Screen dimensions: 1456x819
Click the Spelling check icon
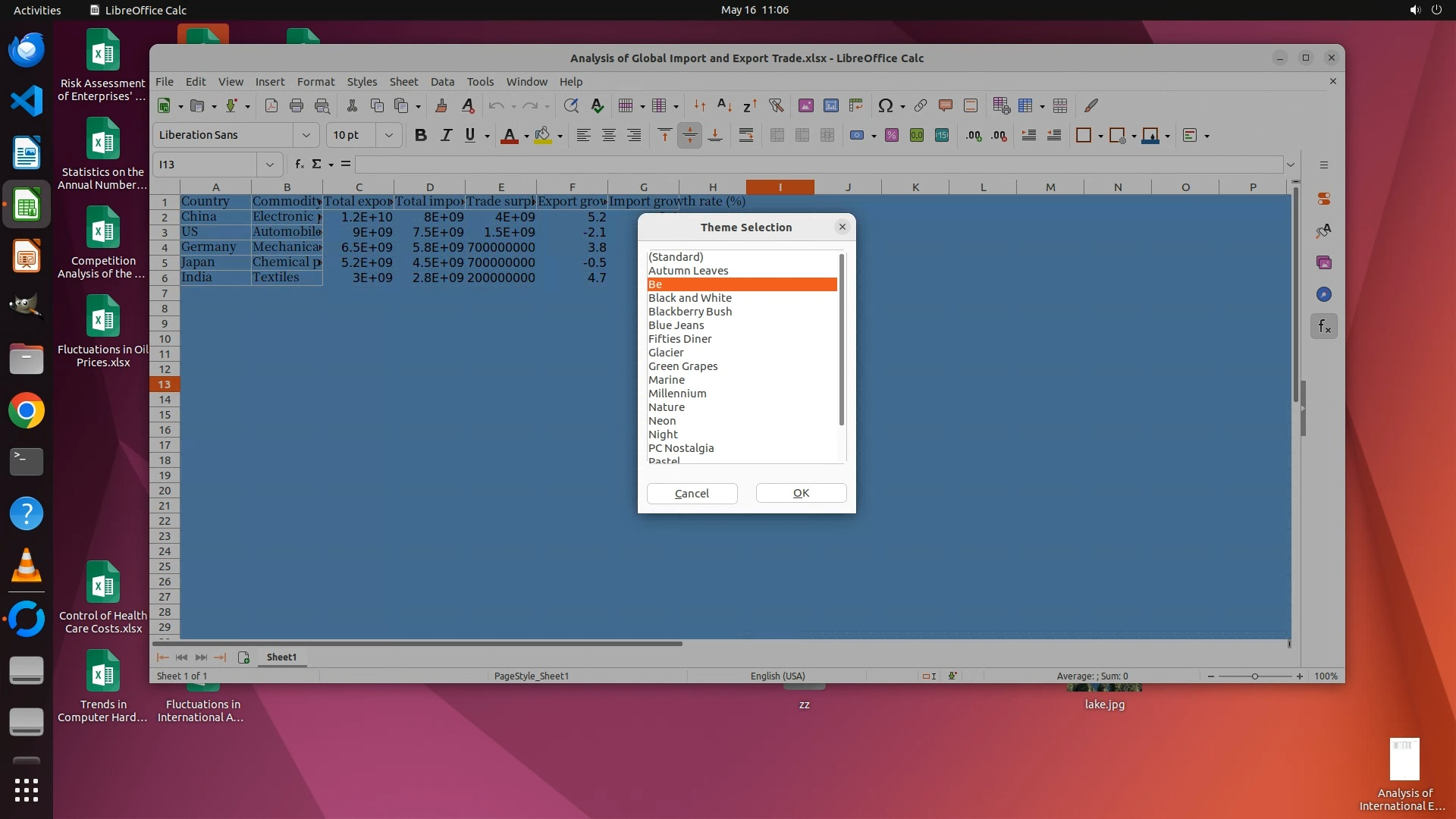tap(597, 106)
